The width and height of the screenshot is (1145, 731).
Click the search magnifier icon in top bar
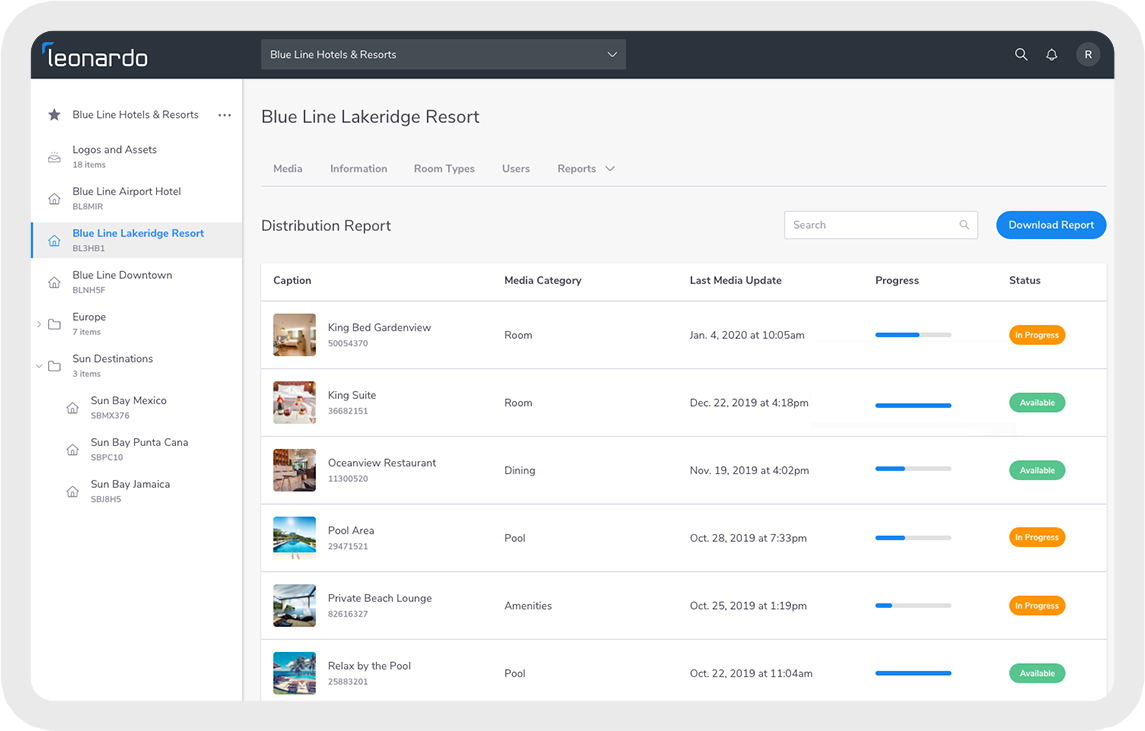(1021, 55)
